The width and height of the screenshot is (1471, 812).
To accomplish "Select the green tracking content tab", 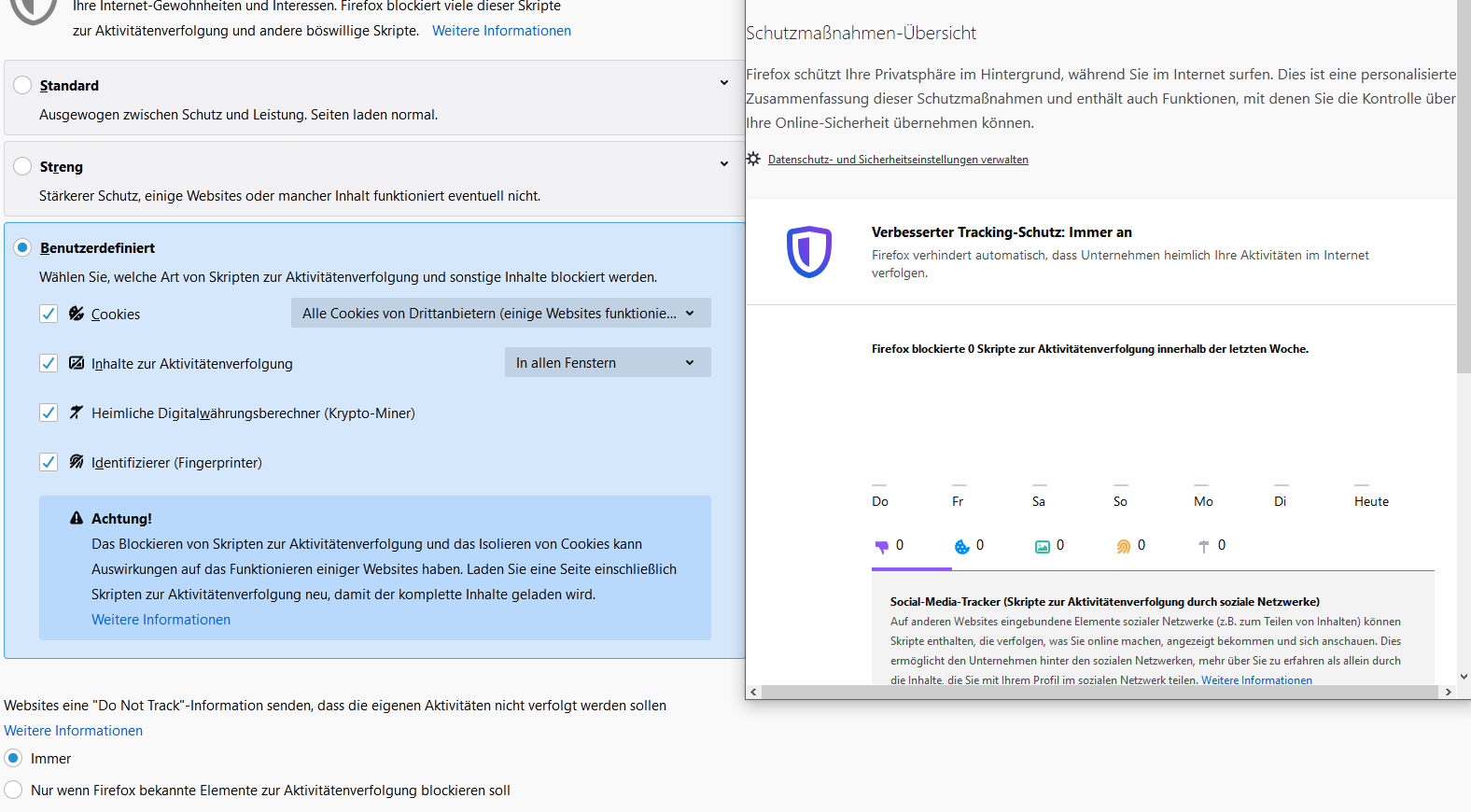I will (x=1049, y=546).
